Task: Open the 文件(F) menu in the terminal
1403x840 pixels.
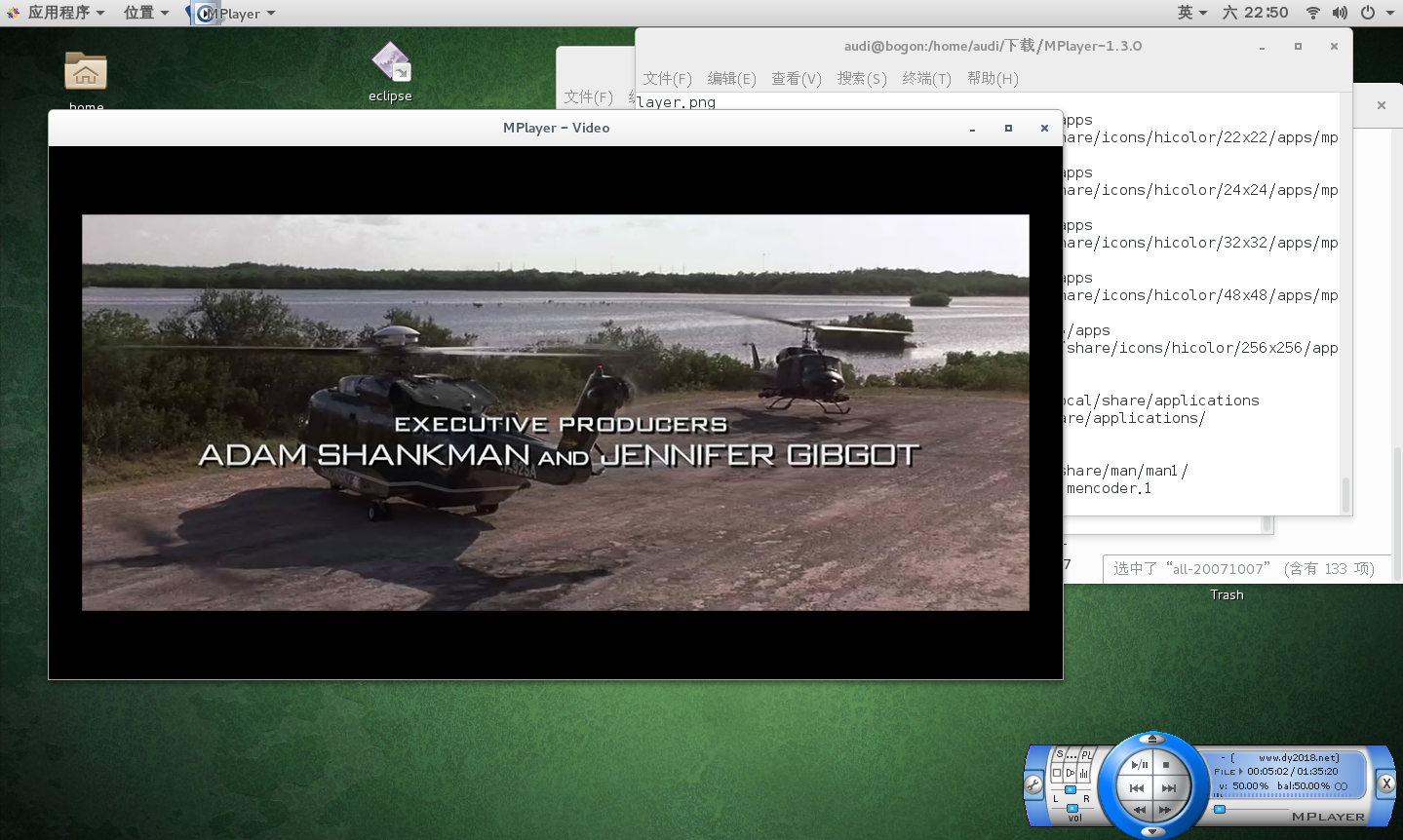Action: 667,78
